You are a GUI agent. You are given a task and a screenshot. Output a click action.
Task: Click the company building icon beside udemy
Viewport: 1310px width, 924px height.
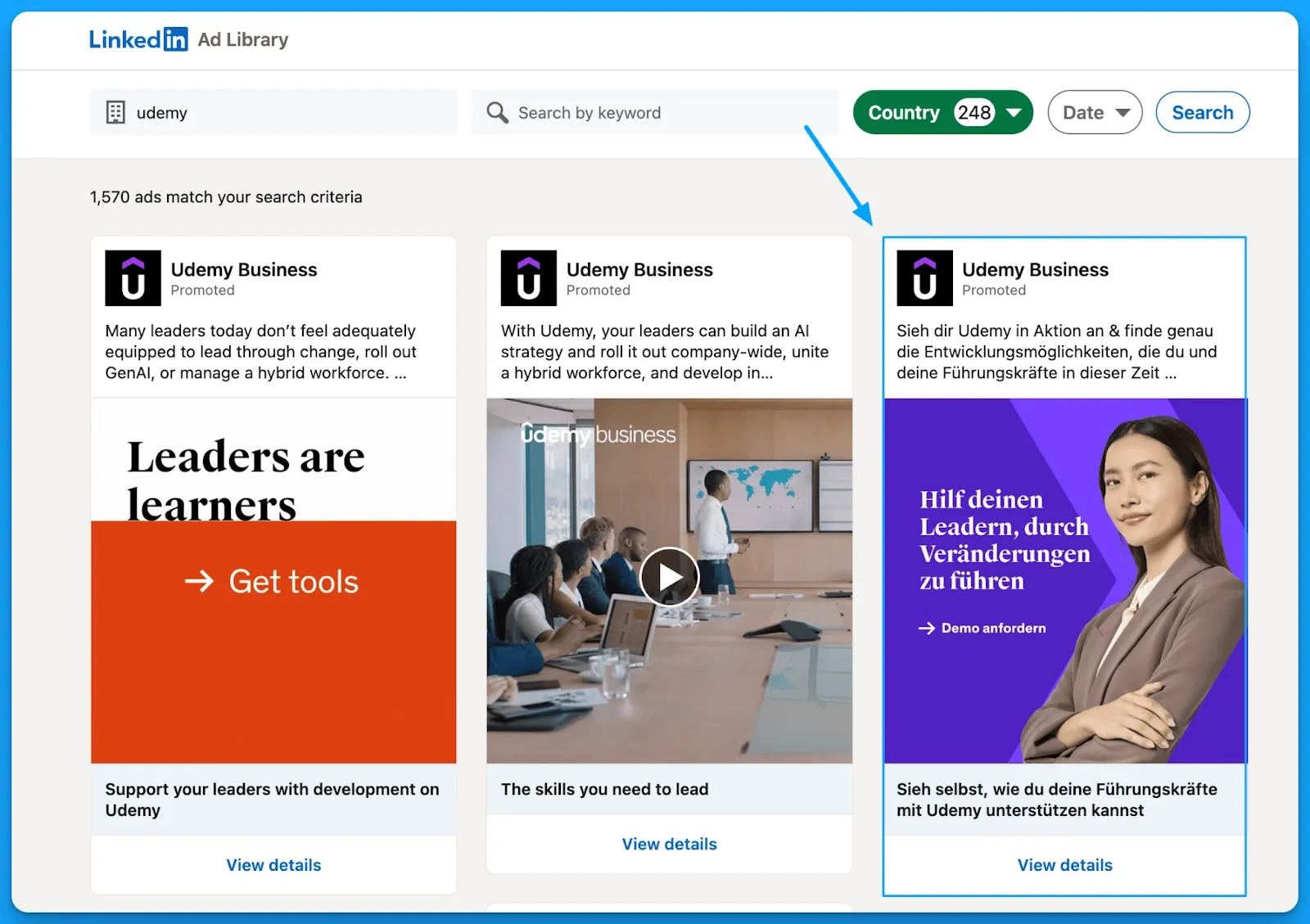coord(115,113)
